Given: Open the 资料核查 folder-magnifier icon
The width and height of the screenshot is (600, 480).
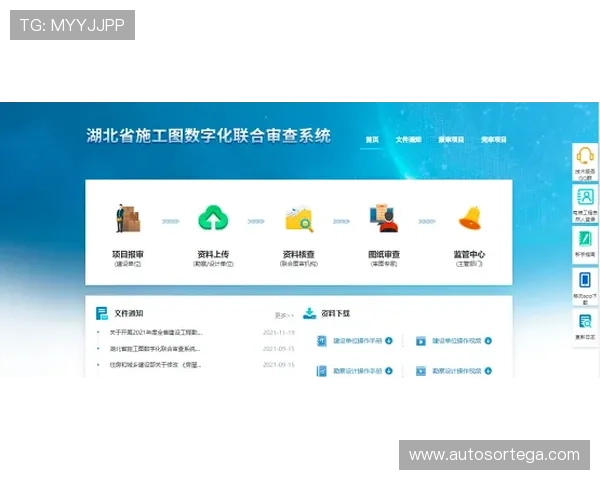Looking at the screenshot, I should tap(299, 219).
